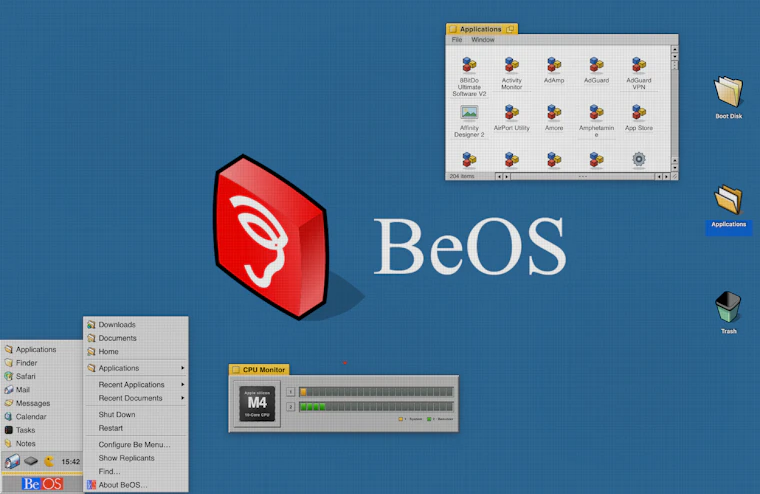Viewport: 760px width, 494px height.
Task: Open the Activity Monitor app icon
Action: (x=511, y=65)
